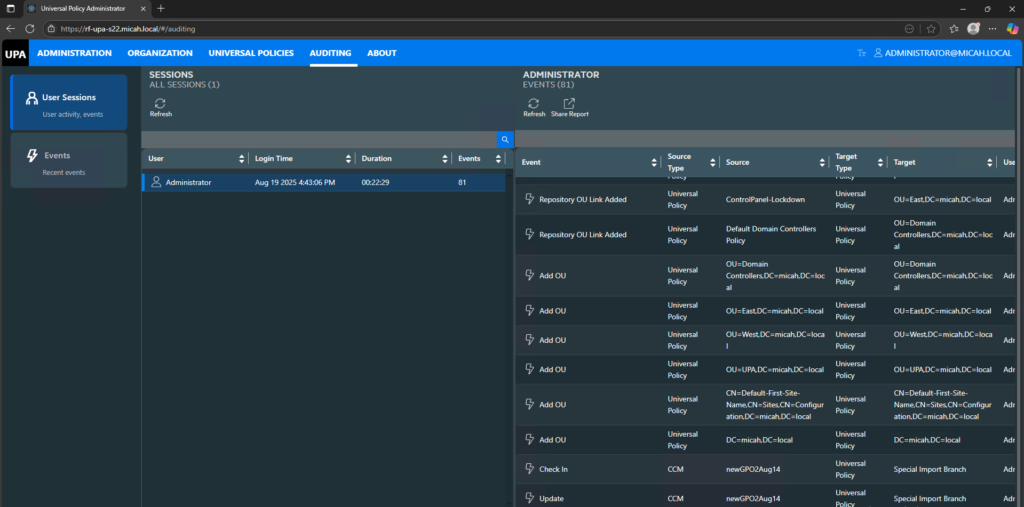The height and width of the screenshot is (507, 1024).
Task: Select the Administrator session row
Action: point(323,183)
